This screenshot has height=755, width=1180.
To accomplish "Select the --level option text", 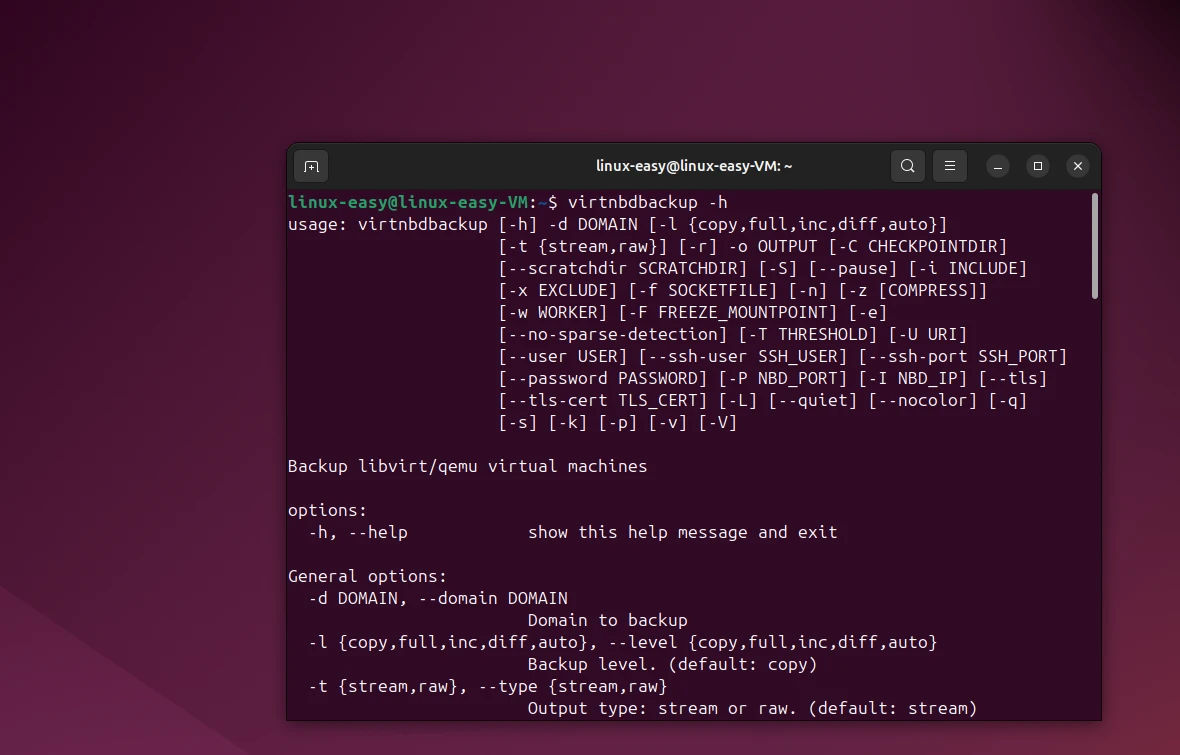I will point(642,642).
